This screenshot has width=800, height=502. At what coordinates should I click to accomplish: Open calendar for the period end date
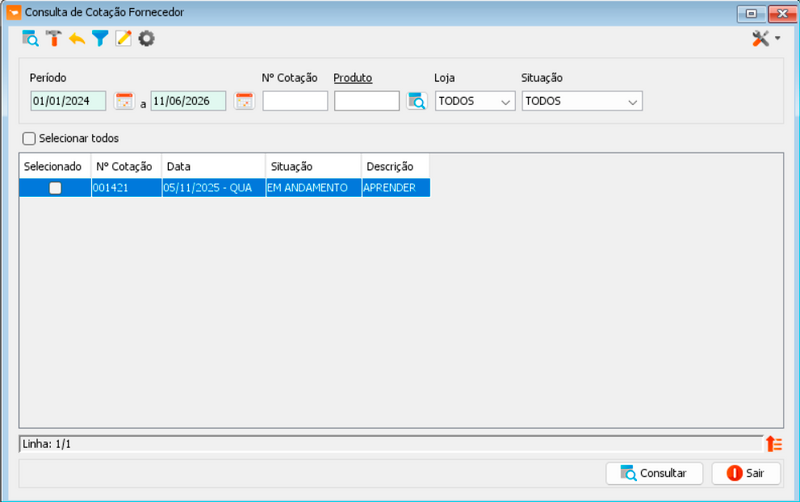244,101
